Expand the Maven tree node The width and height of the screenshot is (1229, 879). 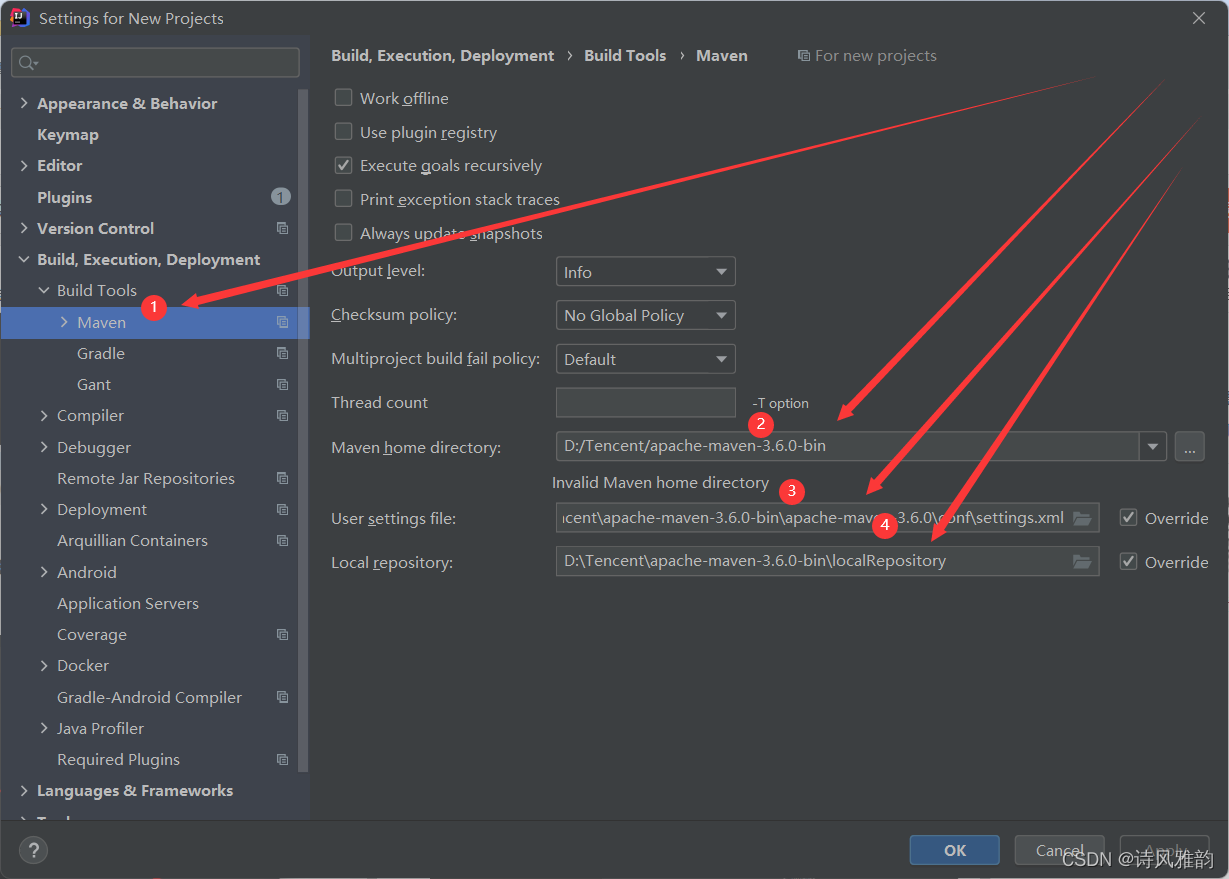pos(64,322)
